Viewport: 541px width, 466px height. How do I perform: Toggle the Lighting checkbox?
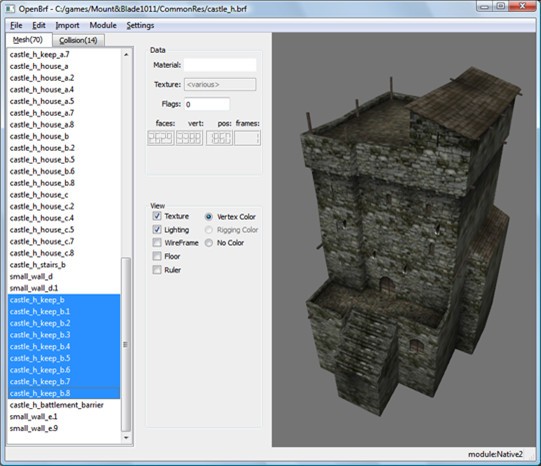157,230
